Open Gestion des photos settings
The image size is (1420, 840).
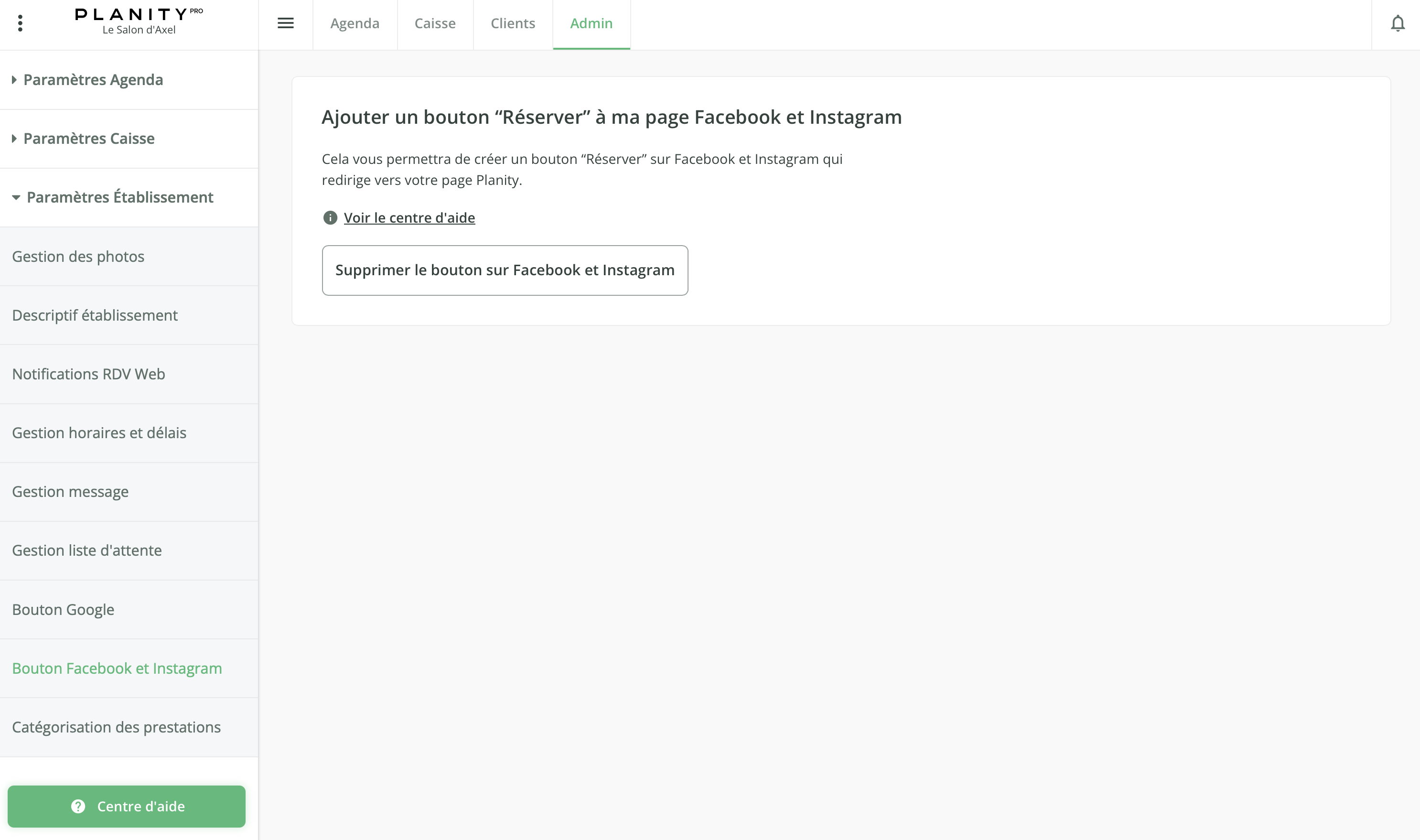pyautogui.click(x=78, y=257)
